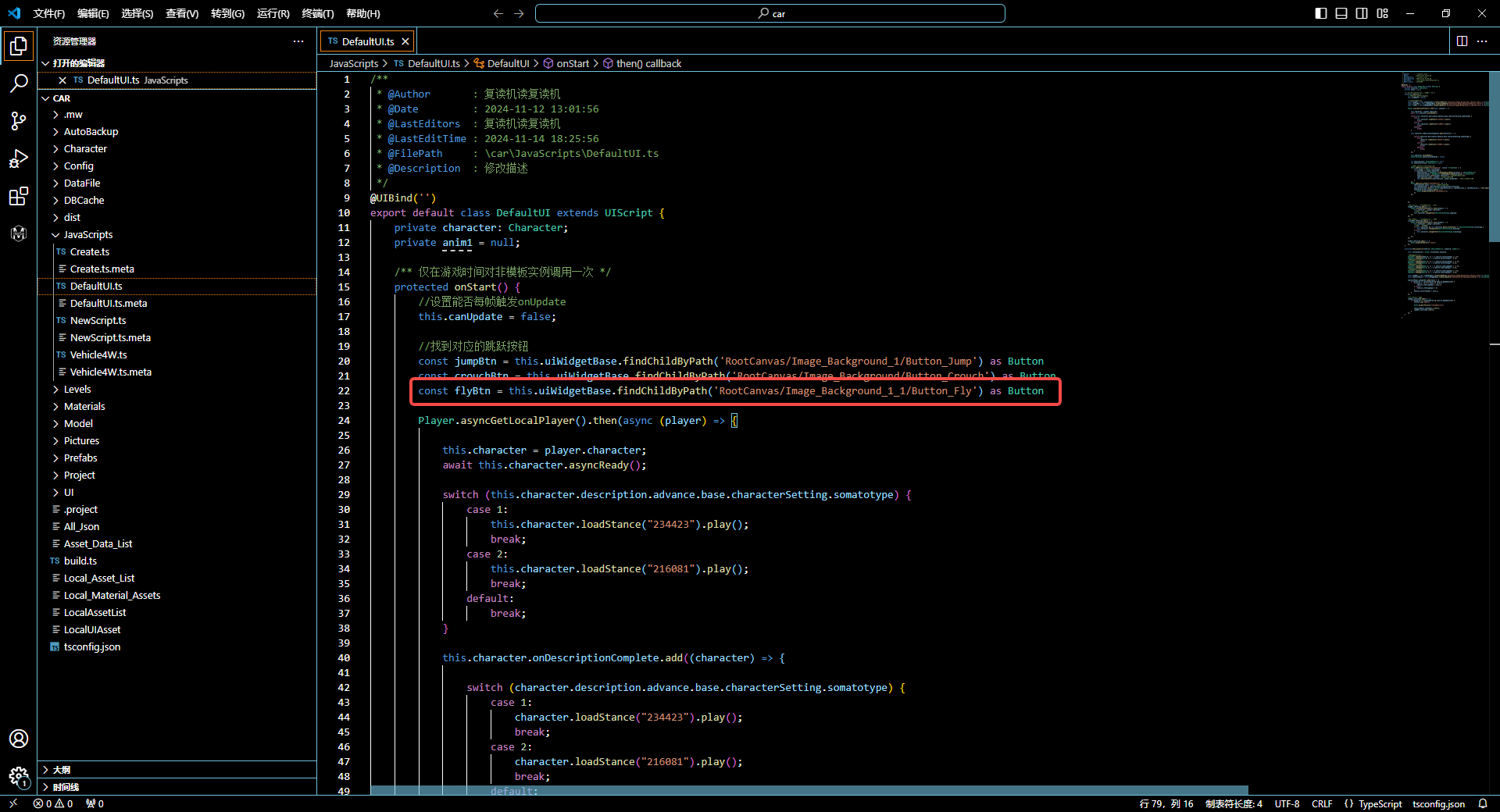Open the 文件(F) menu

(49, 13)
